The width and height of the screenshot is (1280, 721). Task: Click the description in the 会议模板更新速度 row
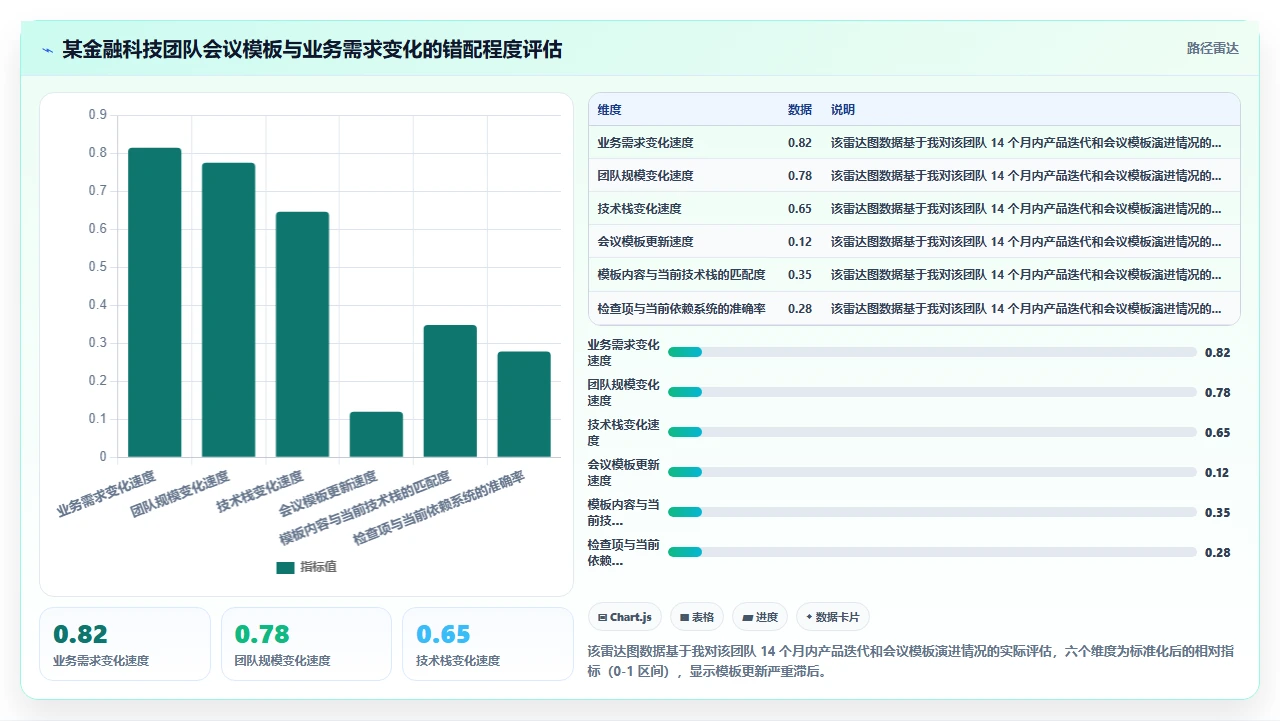coord(1026,241)
